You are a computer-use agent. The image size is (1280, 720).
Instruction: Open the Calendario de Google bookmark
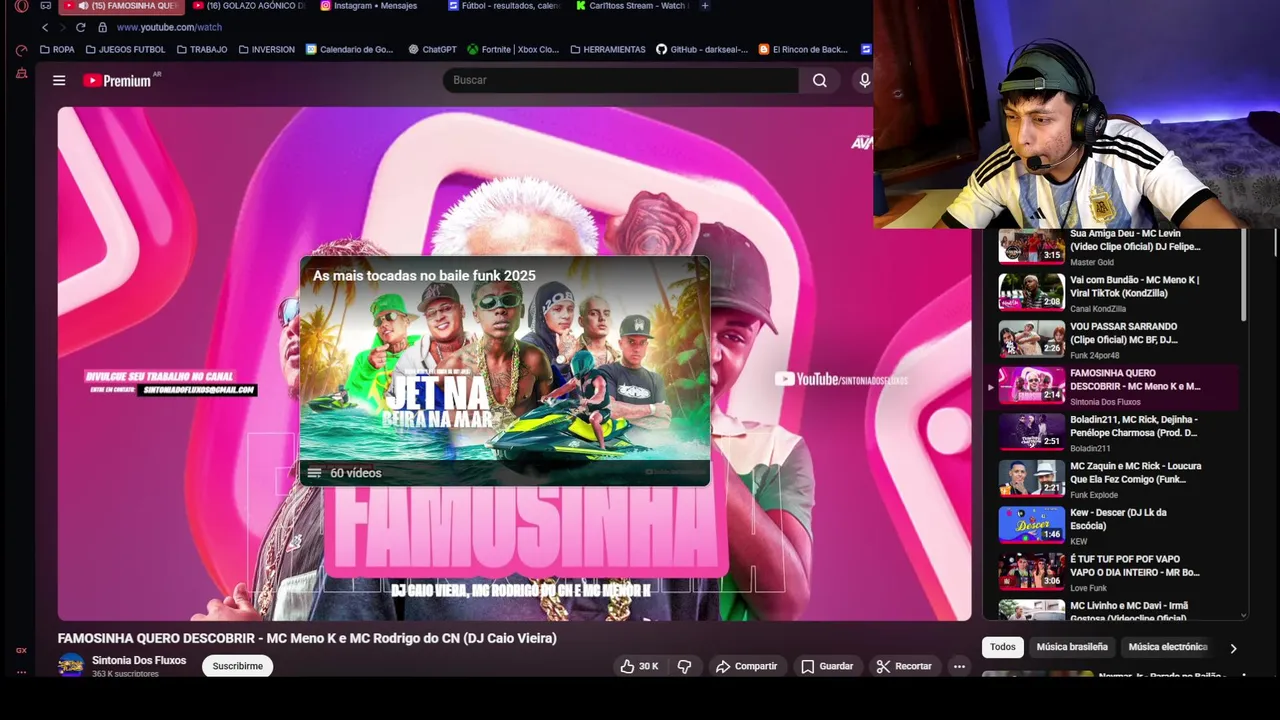pos(350,49)
